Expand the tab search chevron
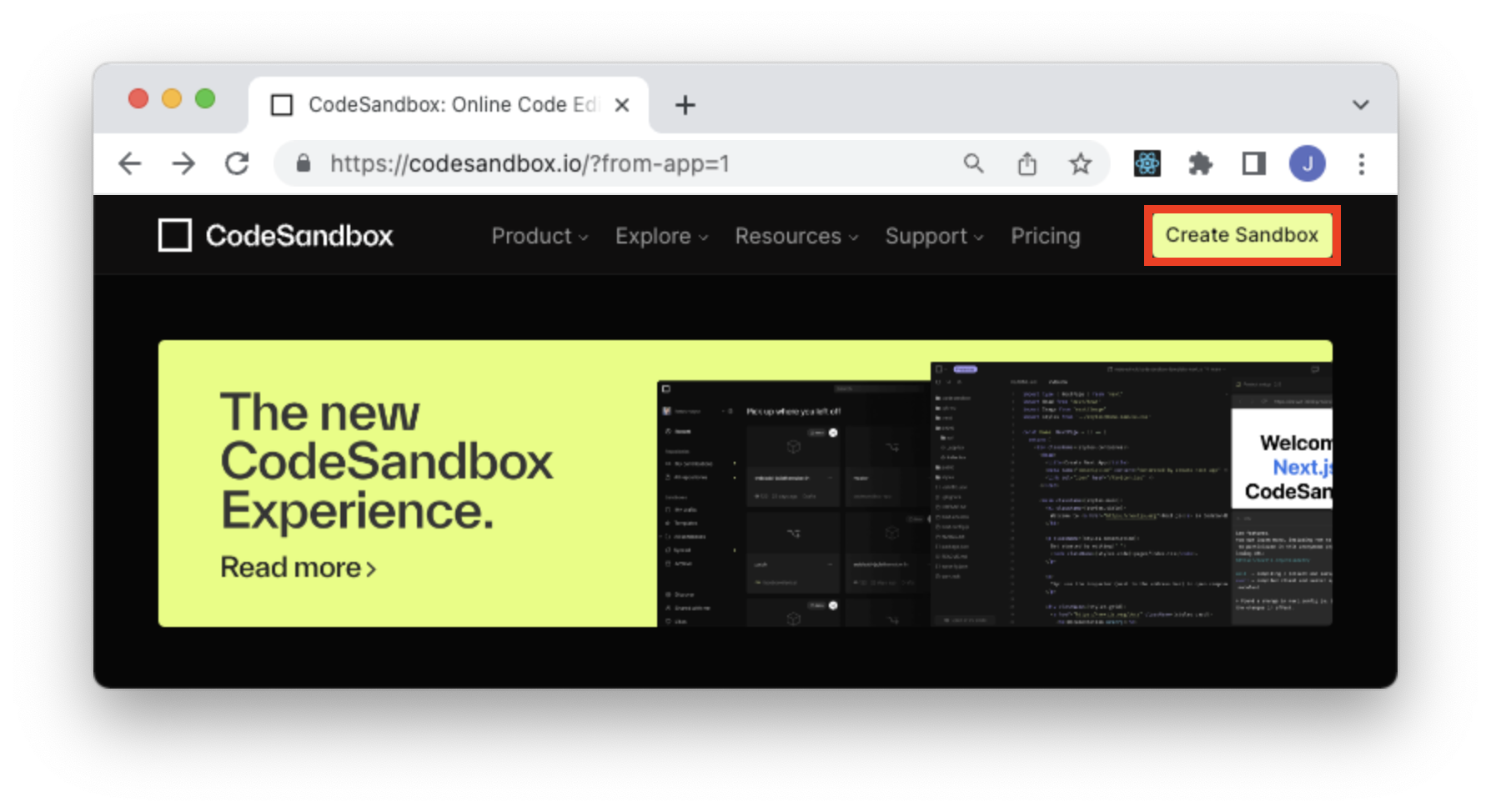Viewport: 1491px width, 812px height. coord(1361,105)
